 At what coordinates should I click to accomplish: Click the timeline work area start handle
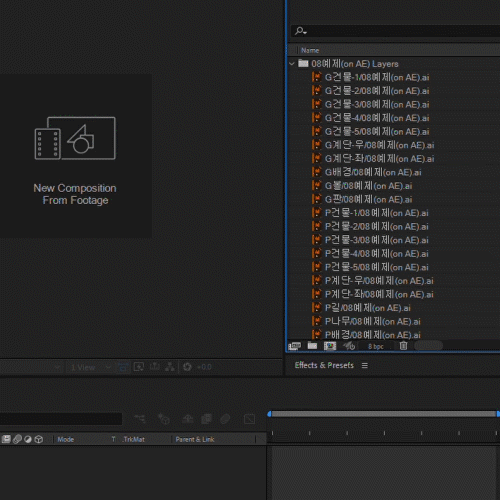pos(269,414)
